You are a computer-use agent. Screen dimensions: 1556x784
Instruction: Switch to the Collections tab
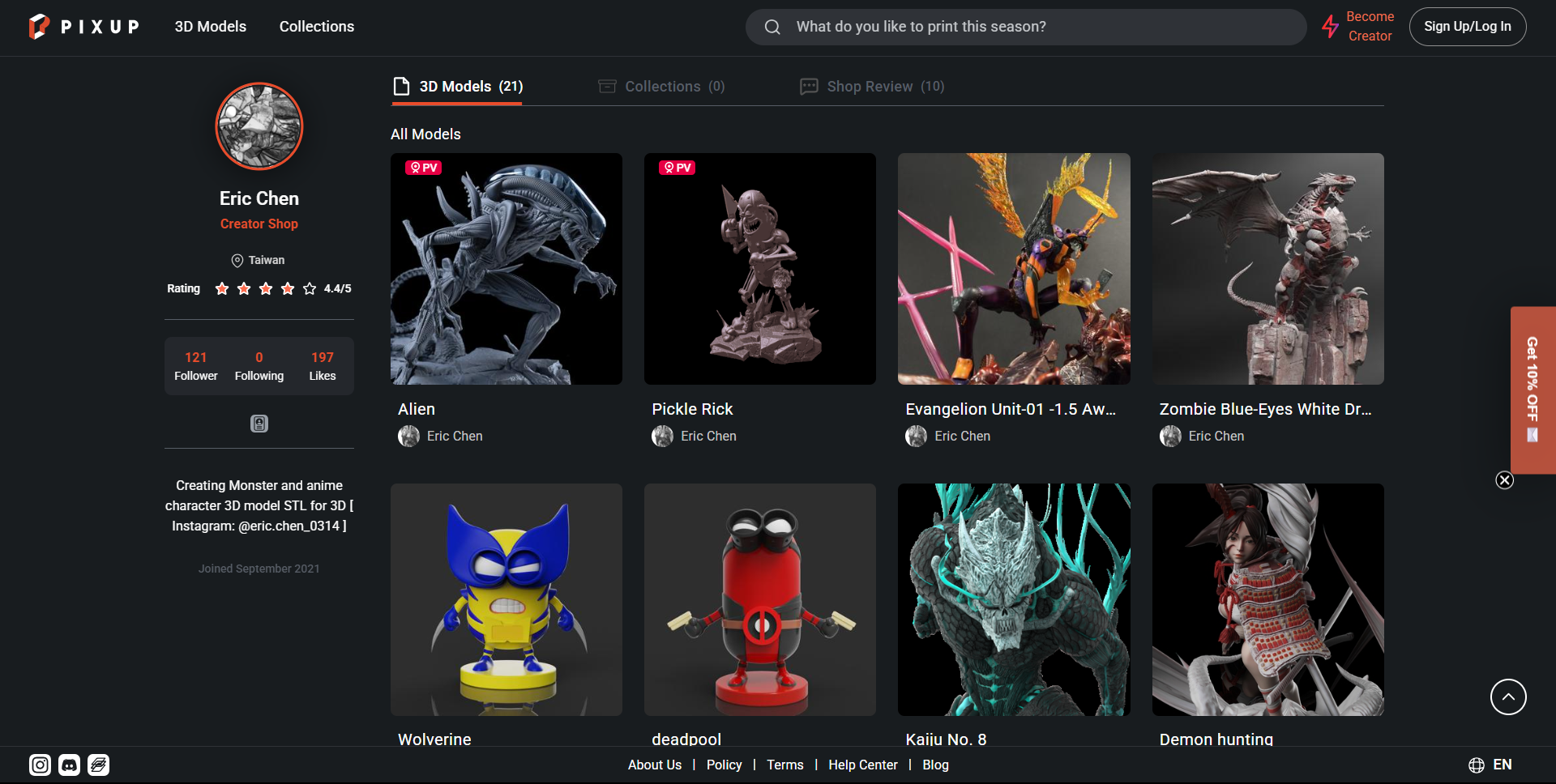coord(661,86)
